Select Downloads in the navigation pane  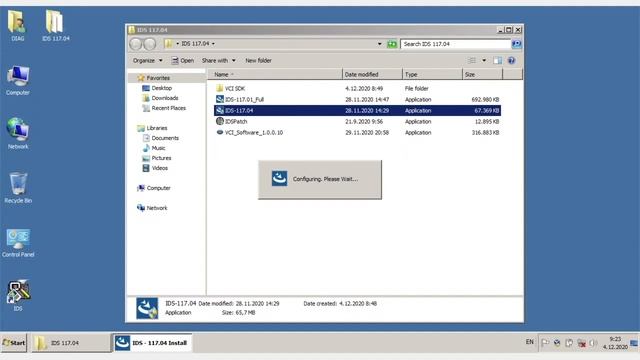(x=164, y=98)
